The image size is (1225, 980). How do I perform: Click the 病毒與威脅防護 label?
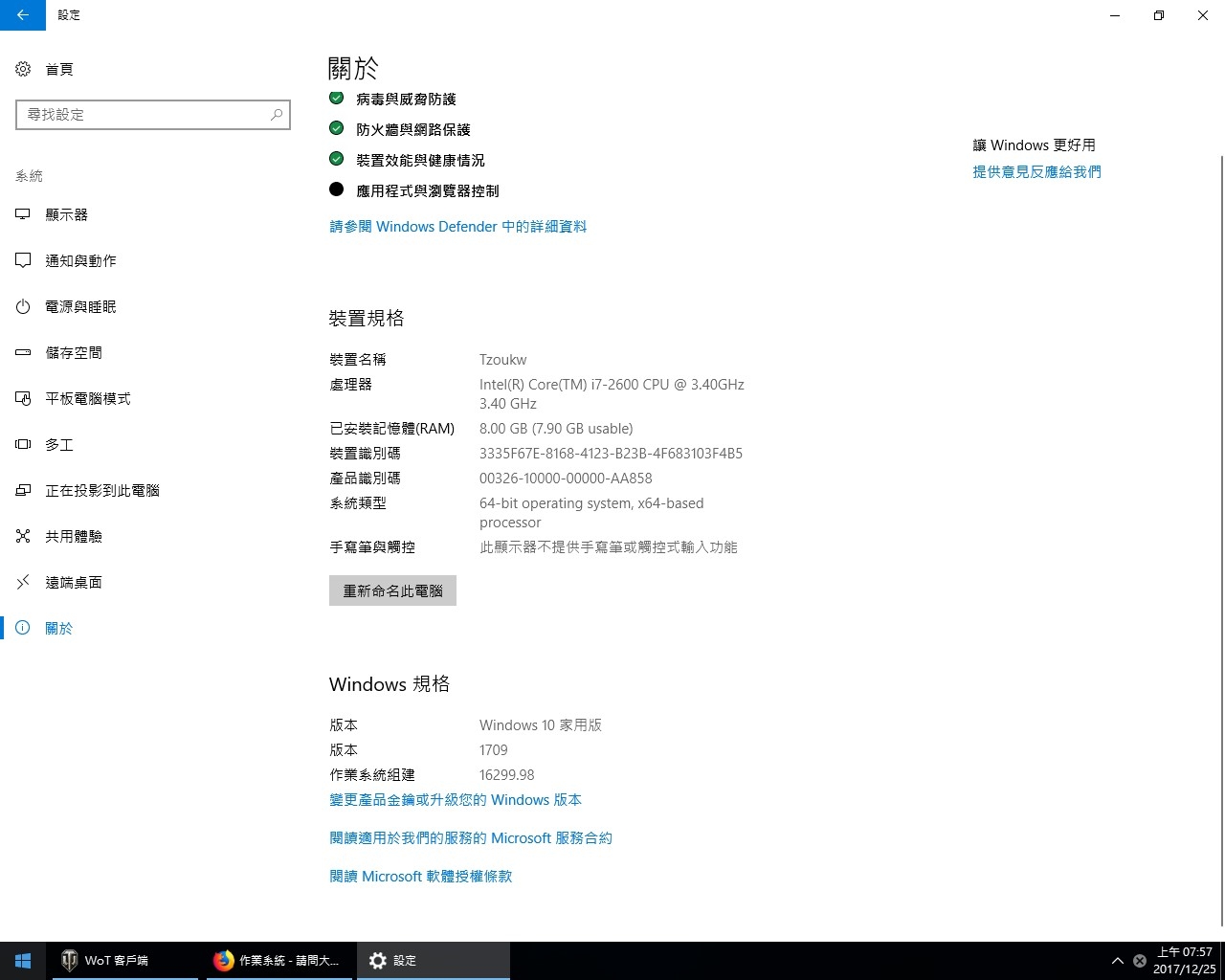406,99
